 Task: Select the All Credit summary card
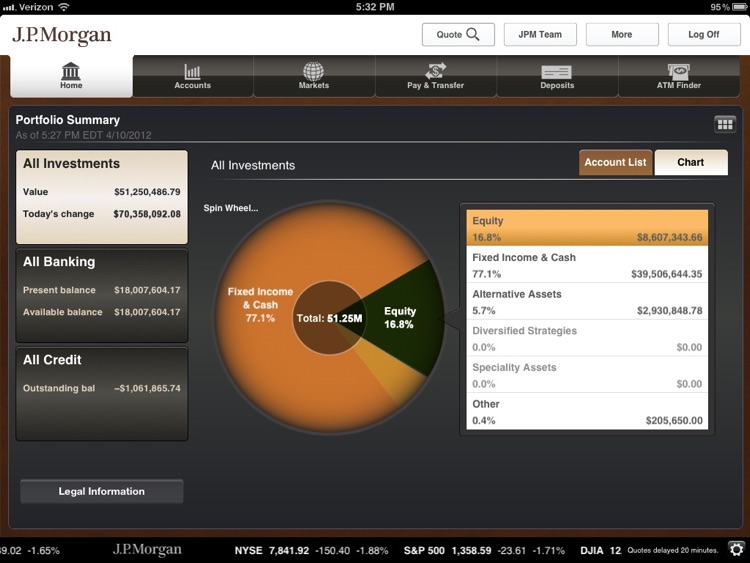click(x=102, y=394)
